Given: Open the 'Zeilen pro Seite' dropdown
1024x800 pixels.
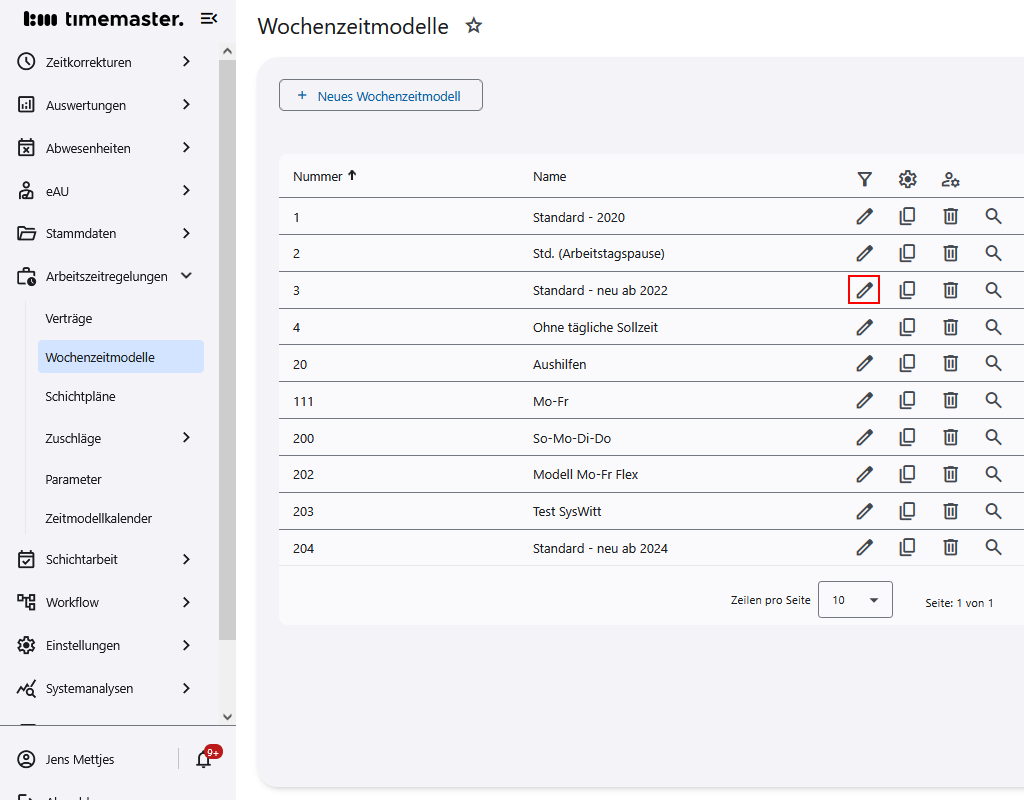Looking at the screenshot, I should click(855, 599).
